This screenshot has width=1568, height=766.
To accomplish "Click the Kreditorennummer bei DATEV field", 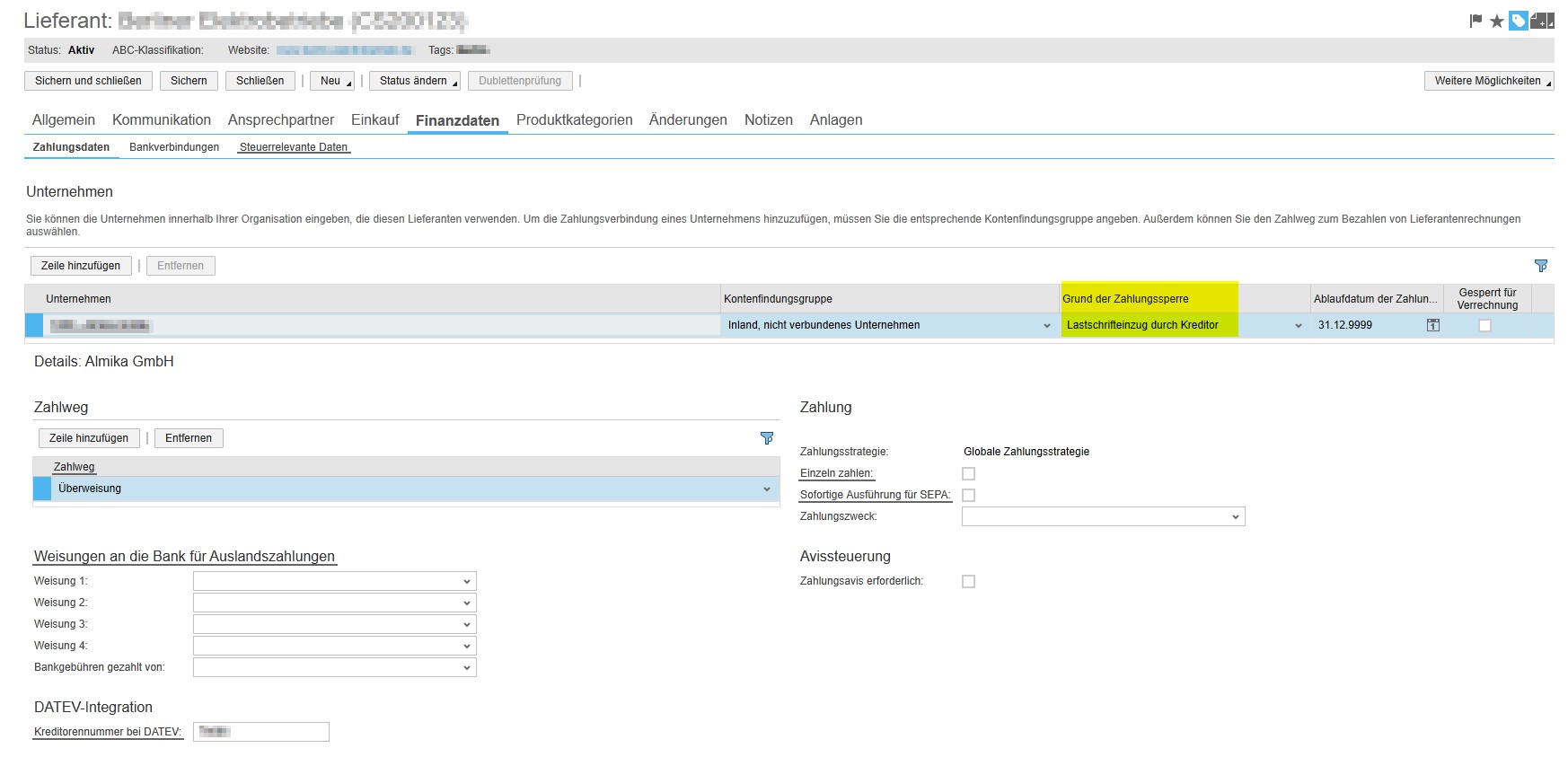I will 261,732.
